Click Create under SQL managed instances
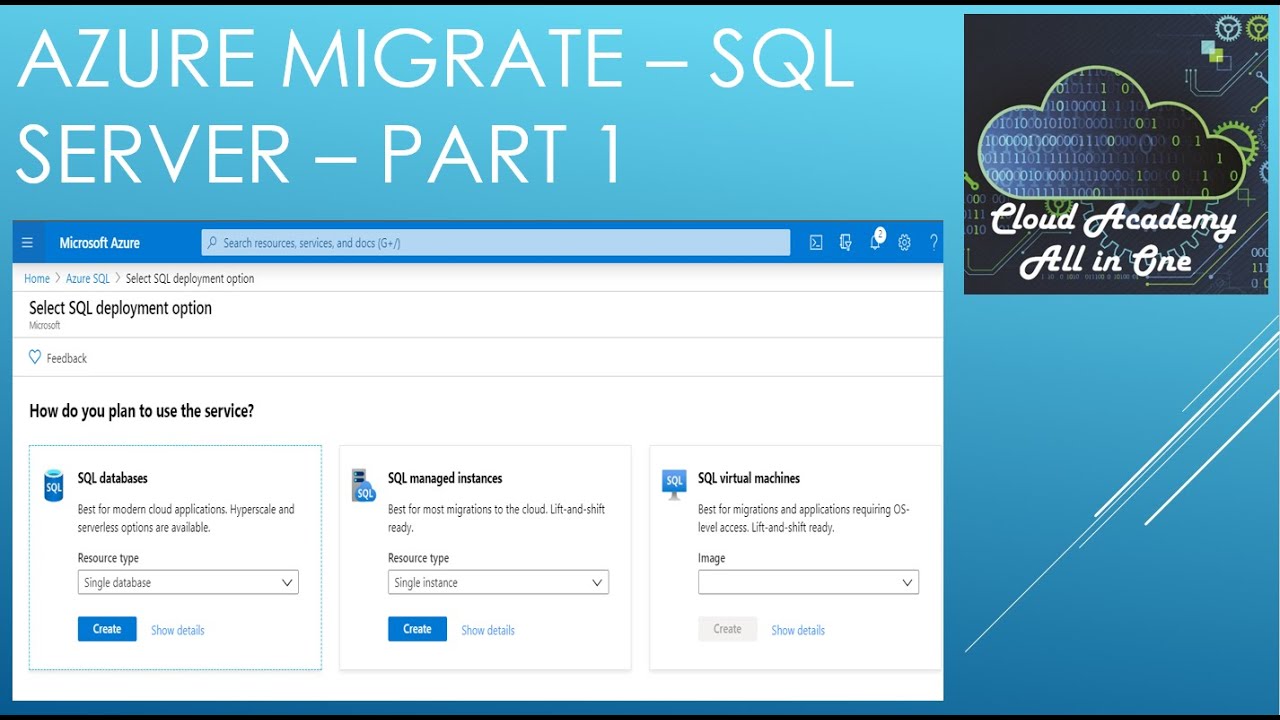 click(x=417, y=629)
